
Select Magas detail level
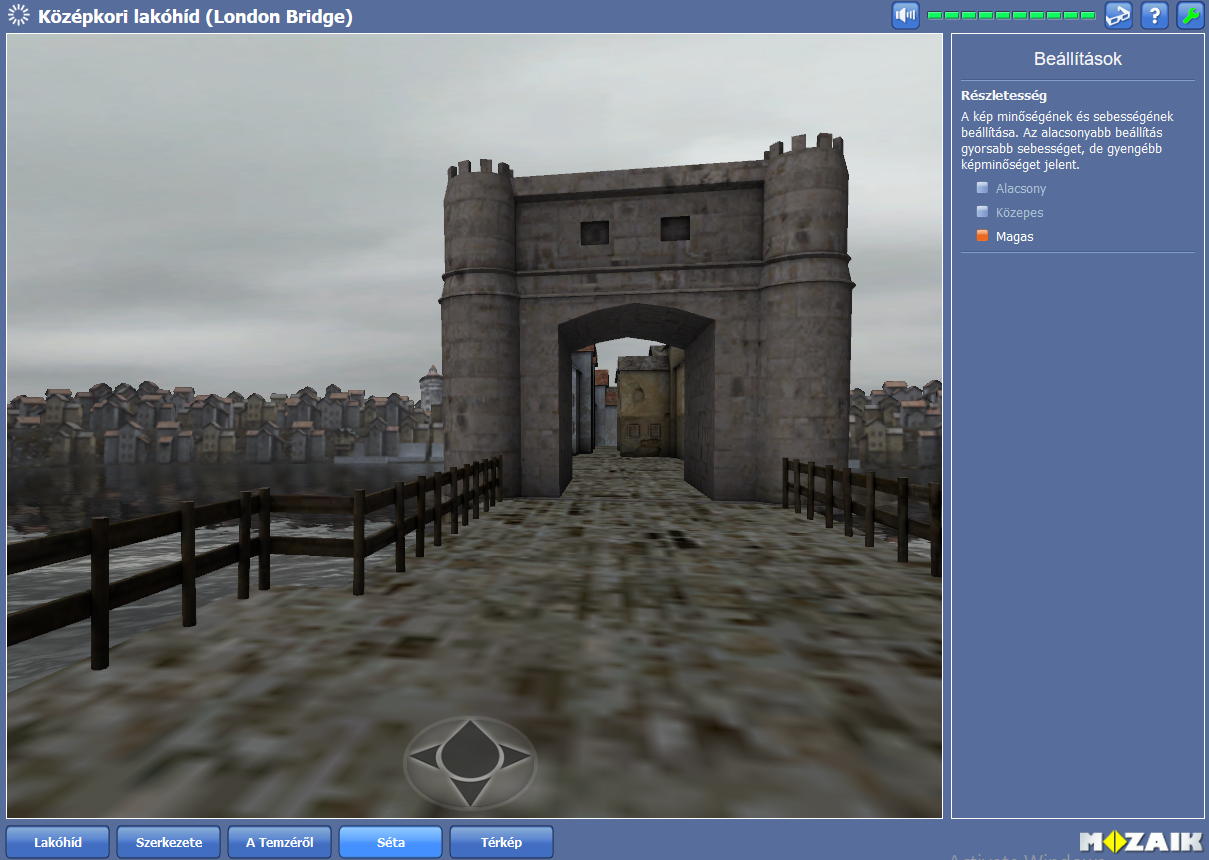[1005, 236]
